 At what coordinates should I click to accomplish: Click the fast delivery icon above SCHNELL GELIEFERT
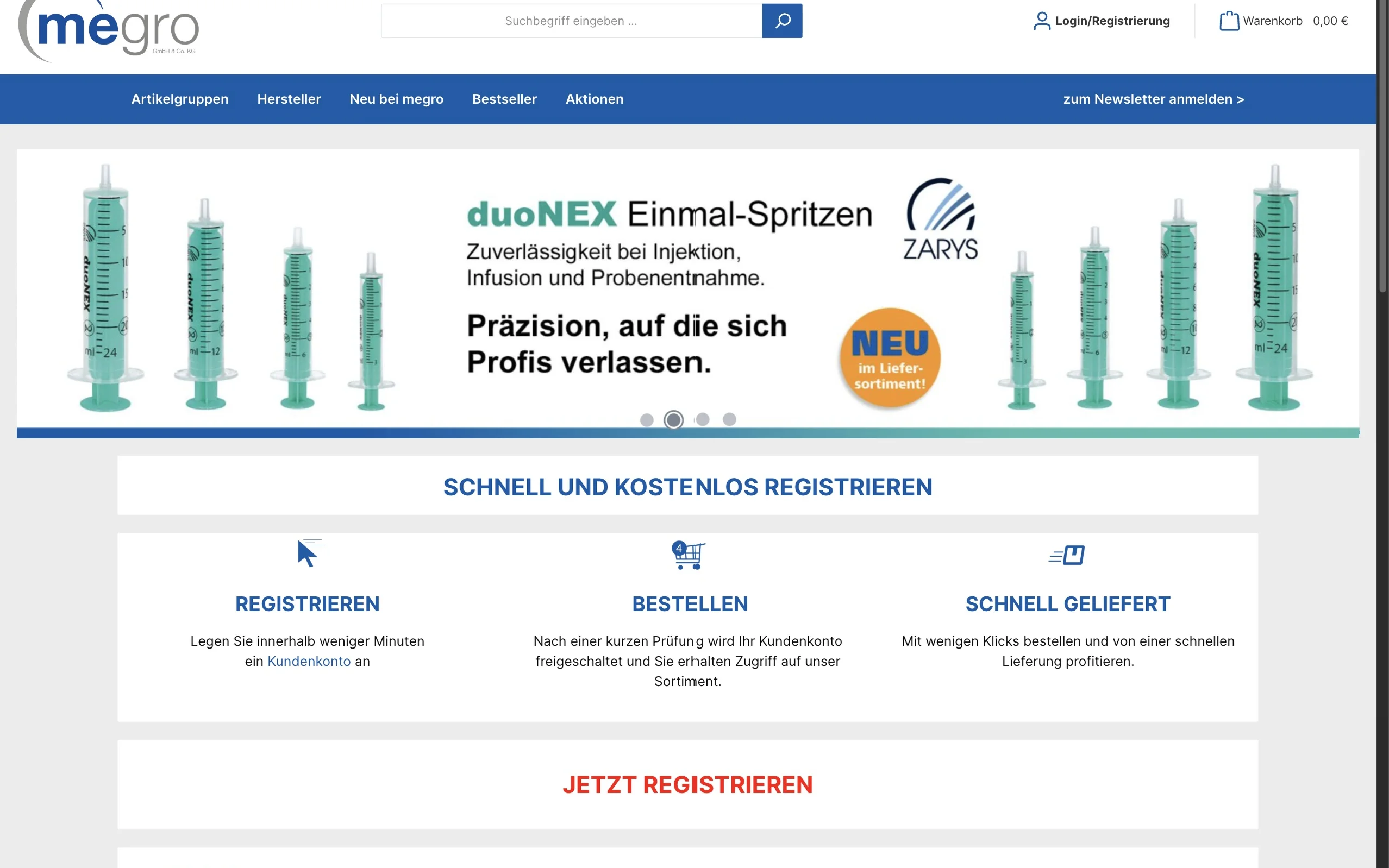(x=1066, y=555)
